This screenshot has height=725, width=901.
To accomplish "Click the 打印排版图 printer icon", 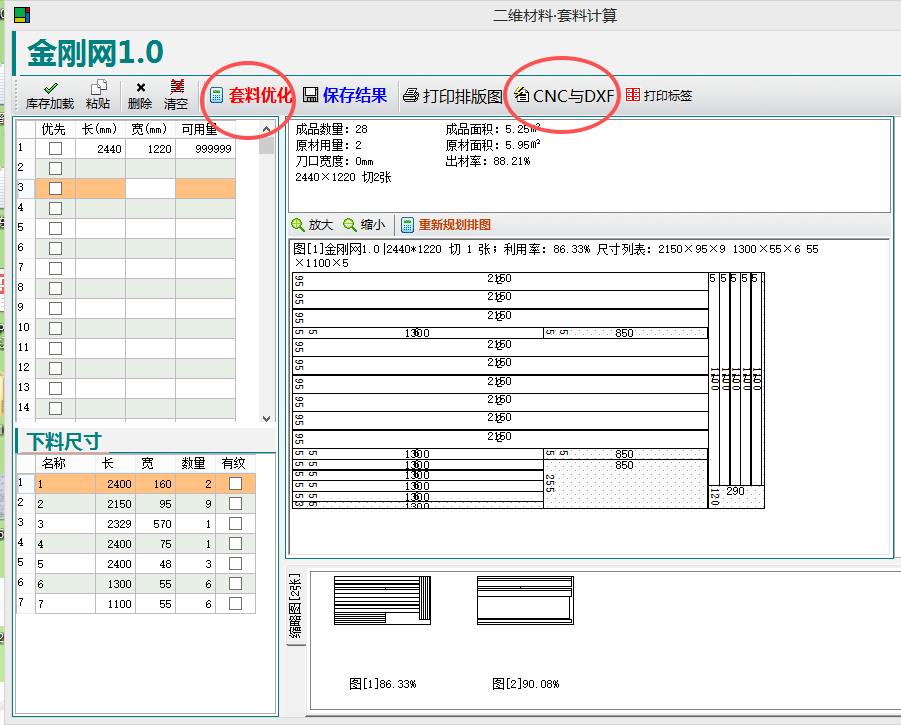I will [x=410, y=95].
